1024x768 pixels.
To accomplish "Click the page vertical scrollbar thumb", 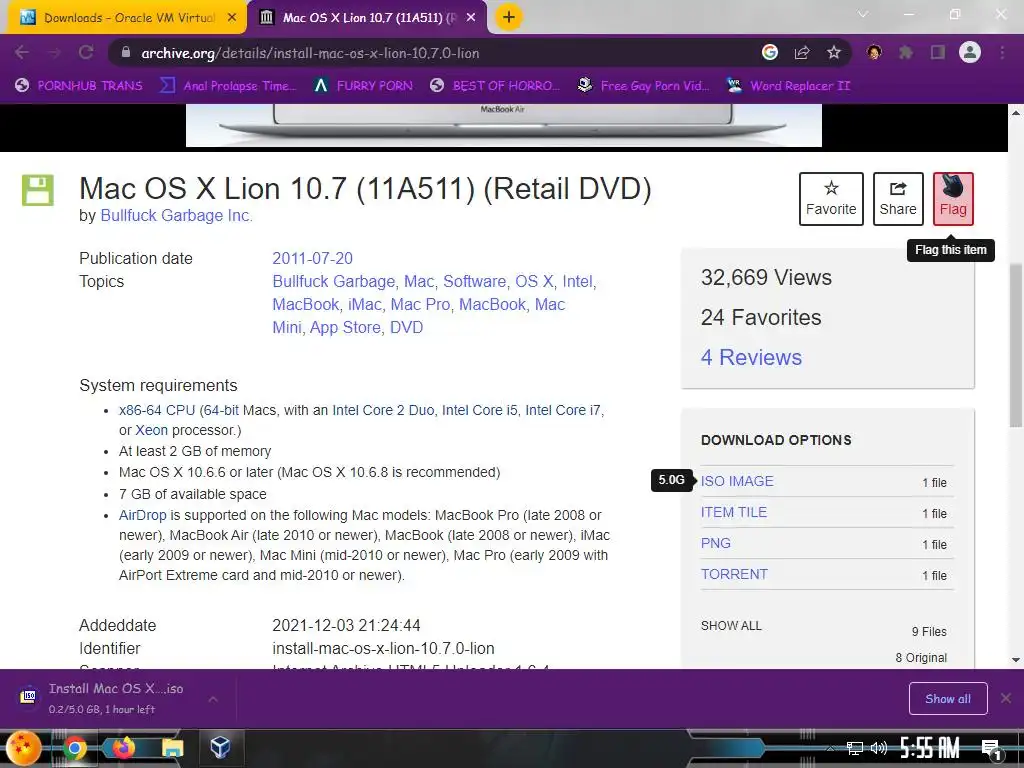I will tap(1016, 345).
